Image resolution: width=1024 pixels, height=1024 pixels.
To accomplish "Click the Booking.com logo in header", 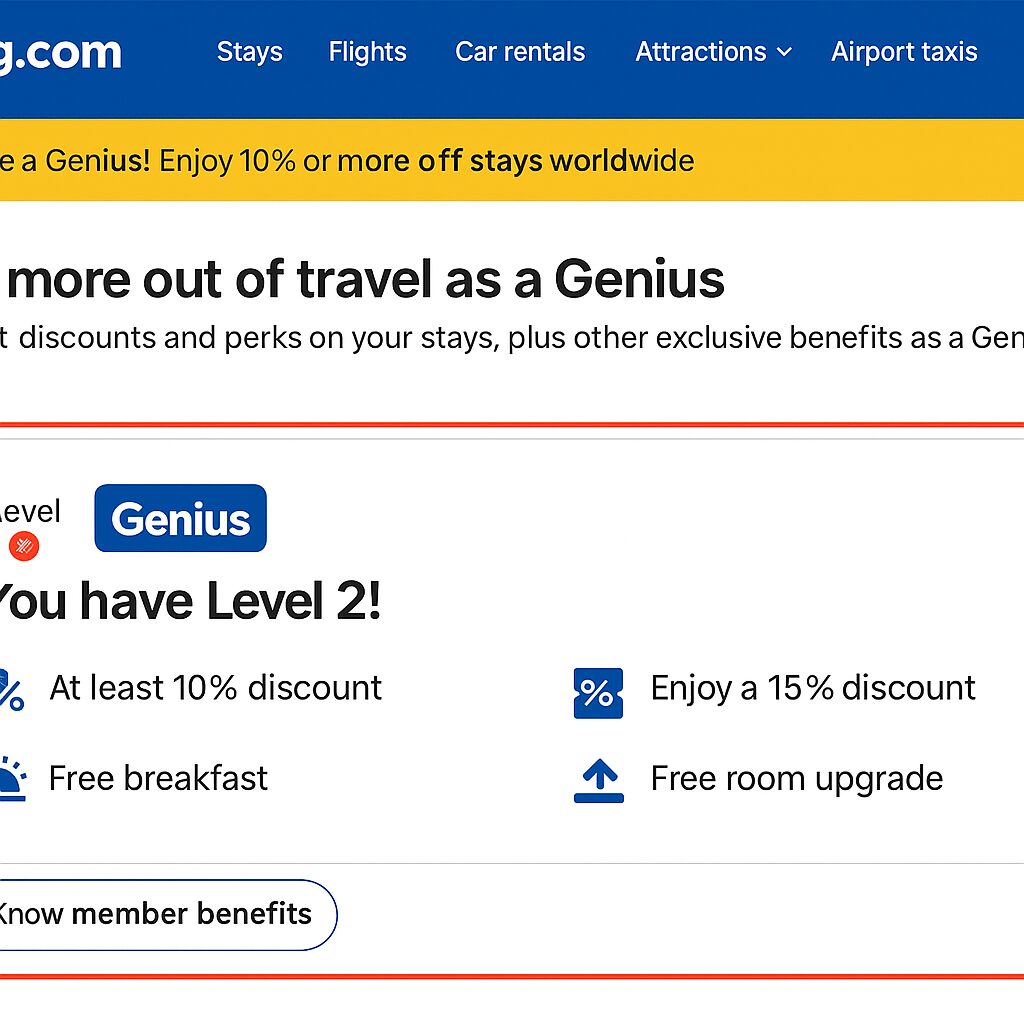I will click(x=61, y=54).
